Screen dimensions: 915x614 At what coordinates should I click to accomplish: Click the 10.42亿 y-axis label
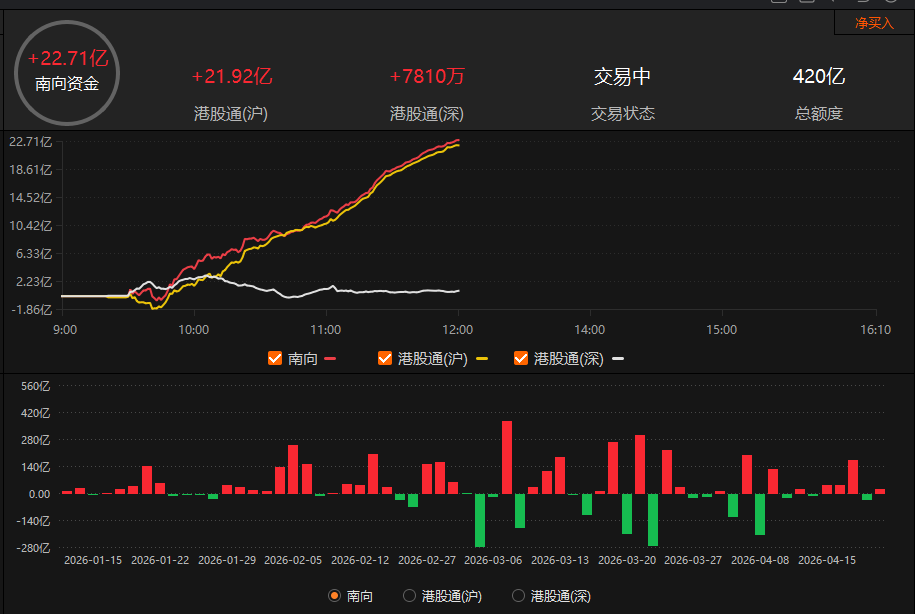[31, 226]
